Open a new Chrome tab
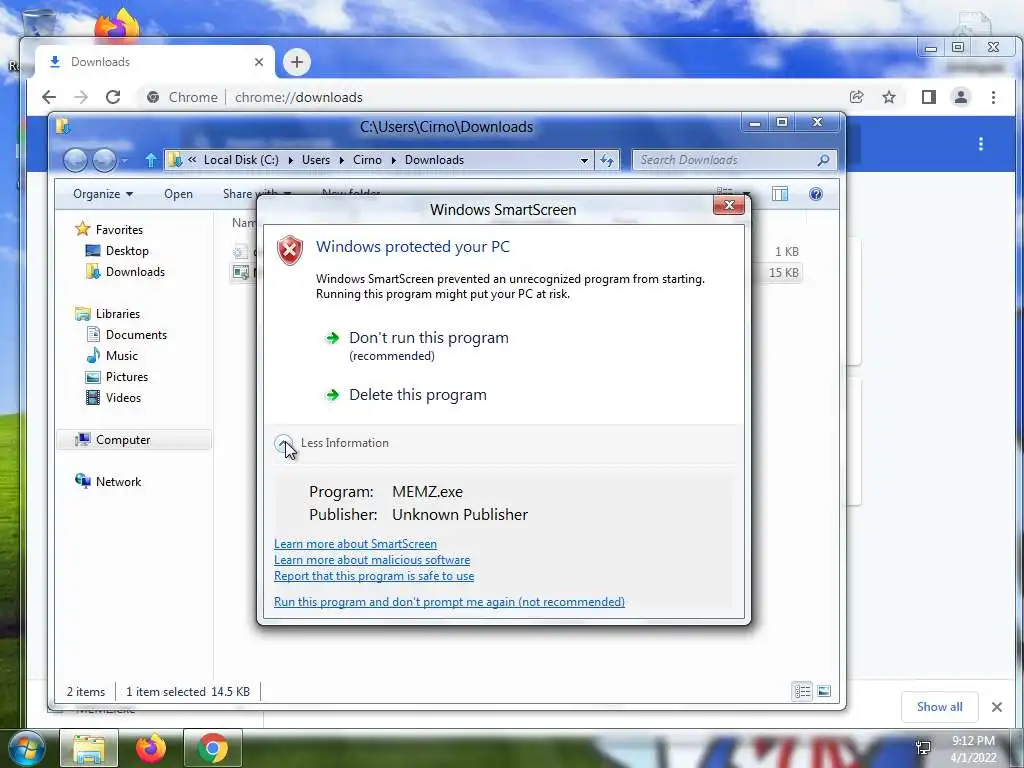The image size is (1024, 768). [296, 62]
